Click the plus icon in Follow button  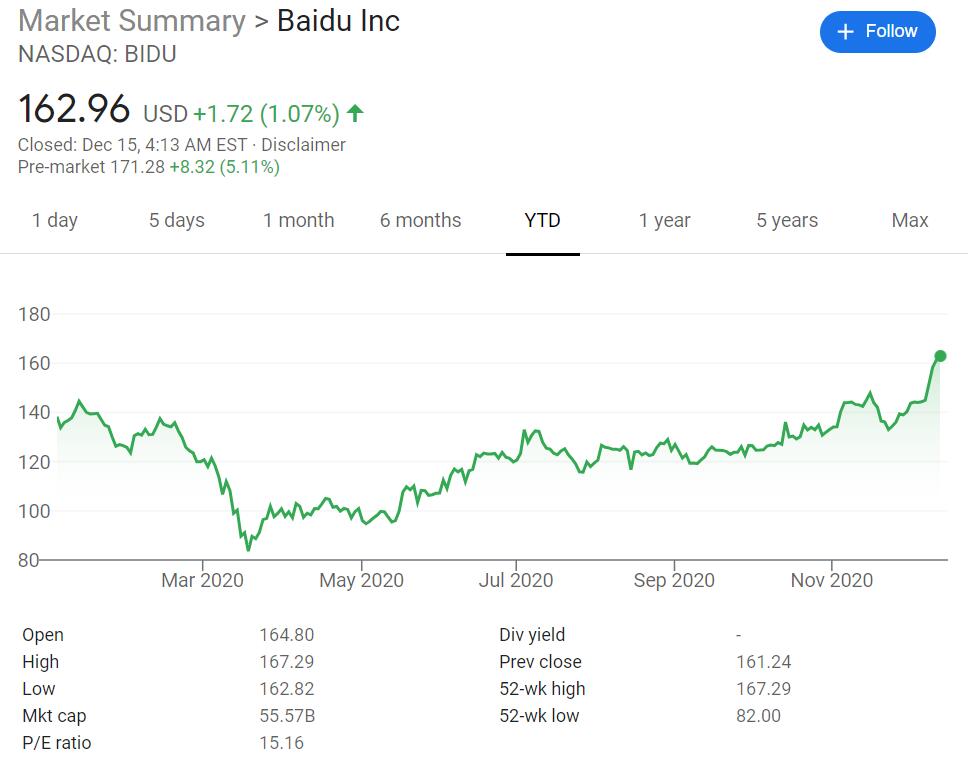tap(846, 32)
